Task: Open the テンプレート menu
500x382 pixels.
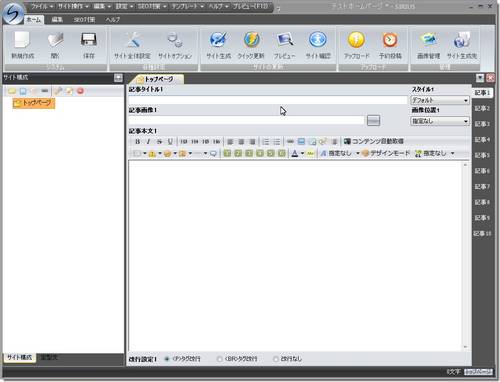Action: tap(187, 6)
